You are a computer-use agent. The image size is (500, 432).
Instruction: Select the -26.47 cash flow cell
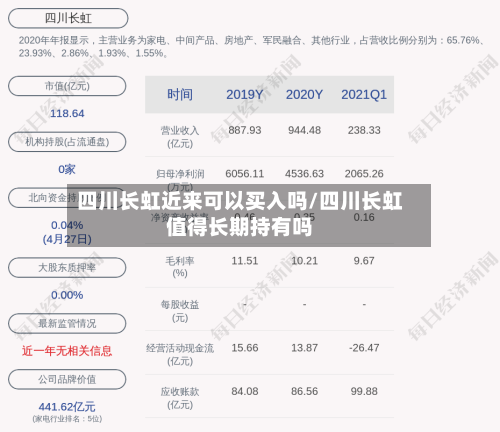pyautogui.click(x=364, y=348)
